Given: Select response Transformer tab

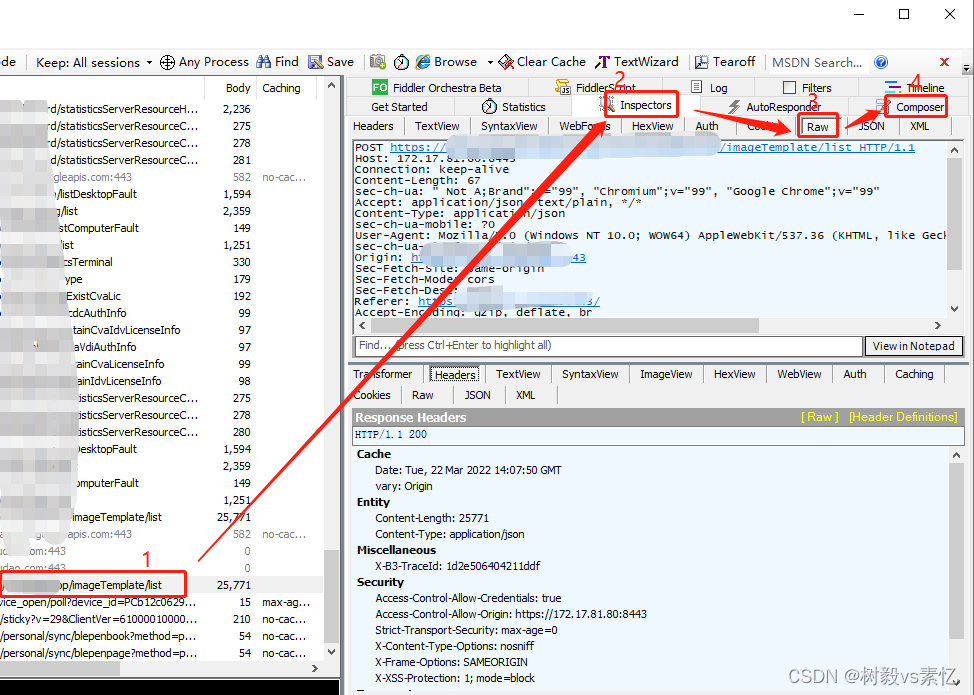Looking at the screenshot, I should [382, 374].
